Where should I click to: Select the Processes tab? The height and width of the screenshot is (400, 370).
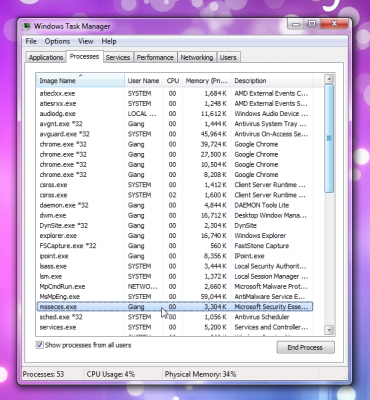coord(84,56)
